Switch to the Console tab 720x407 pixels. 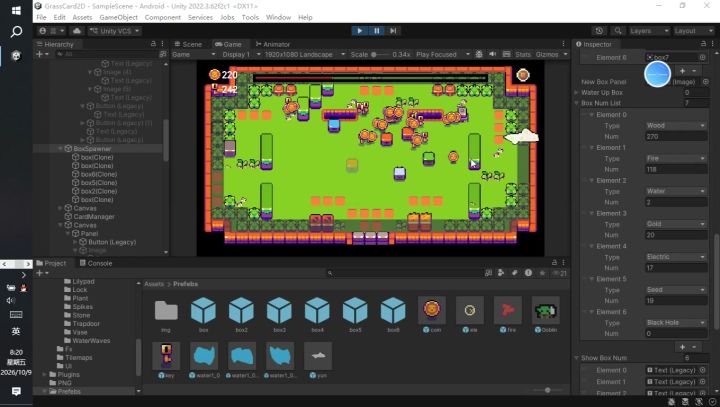pos(96,263)
